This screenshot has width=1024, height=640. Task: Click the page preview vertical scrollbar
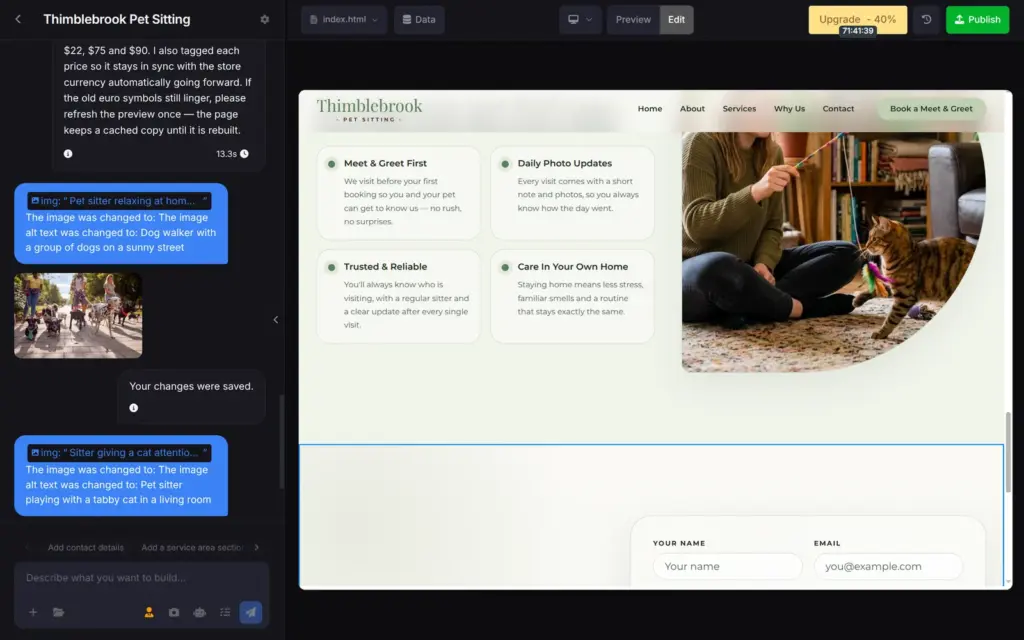pos(1008,452)
